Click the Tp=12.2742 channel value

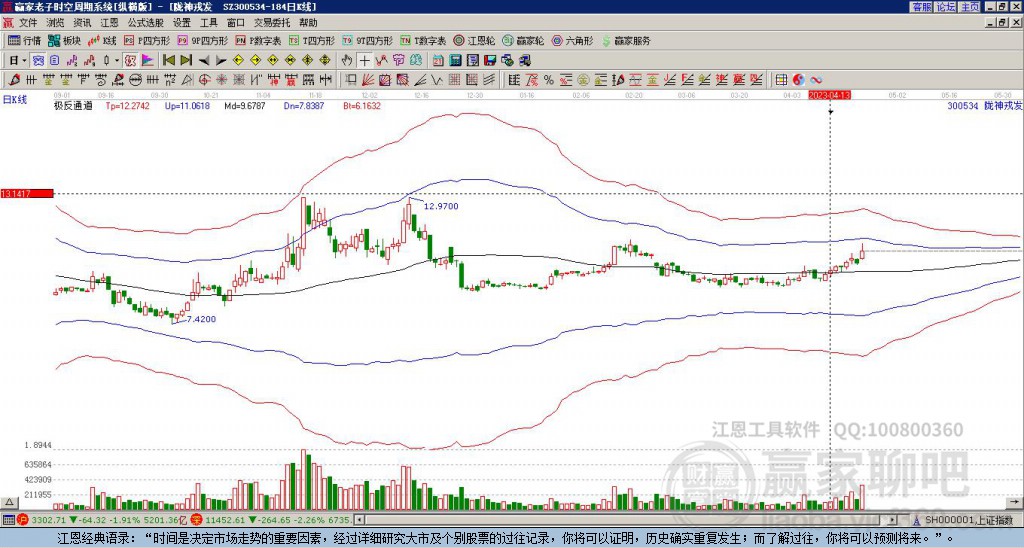(x=127, y=105)
